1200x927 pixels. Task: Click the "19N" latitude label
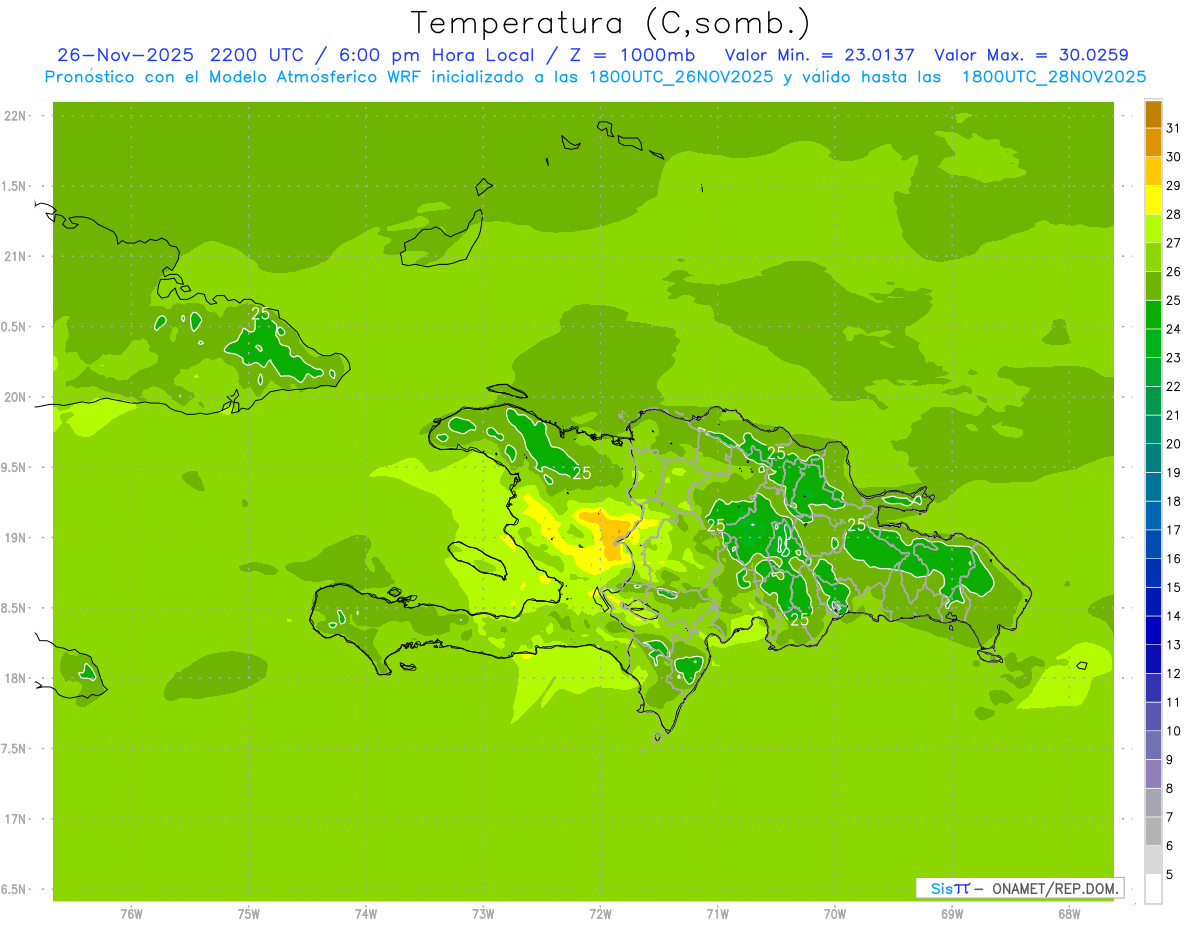[x=15, y=538]
